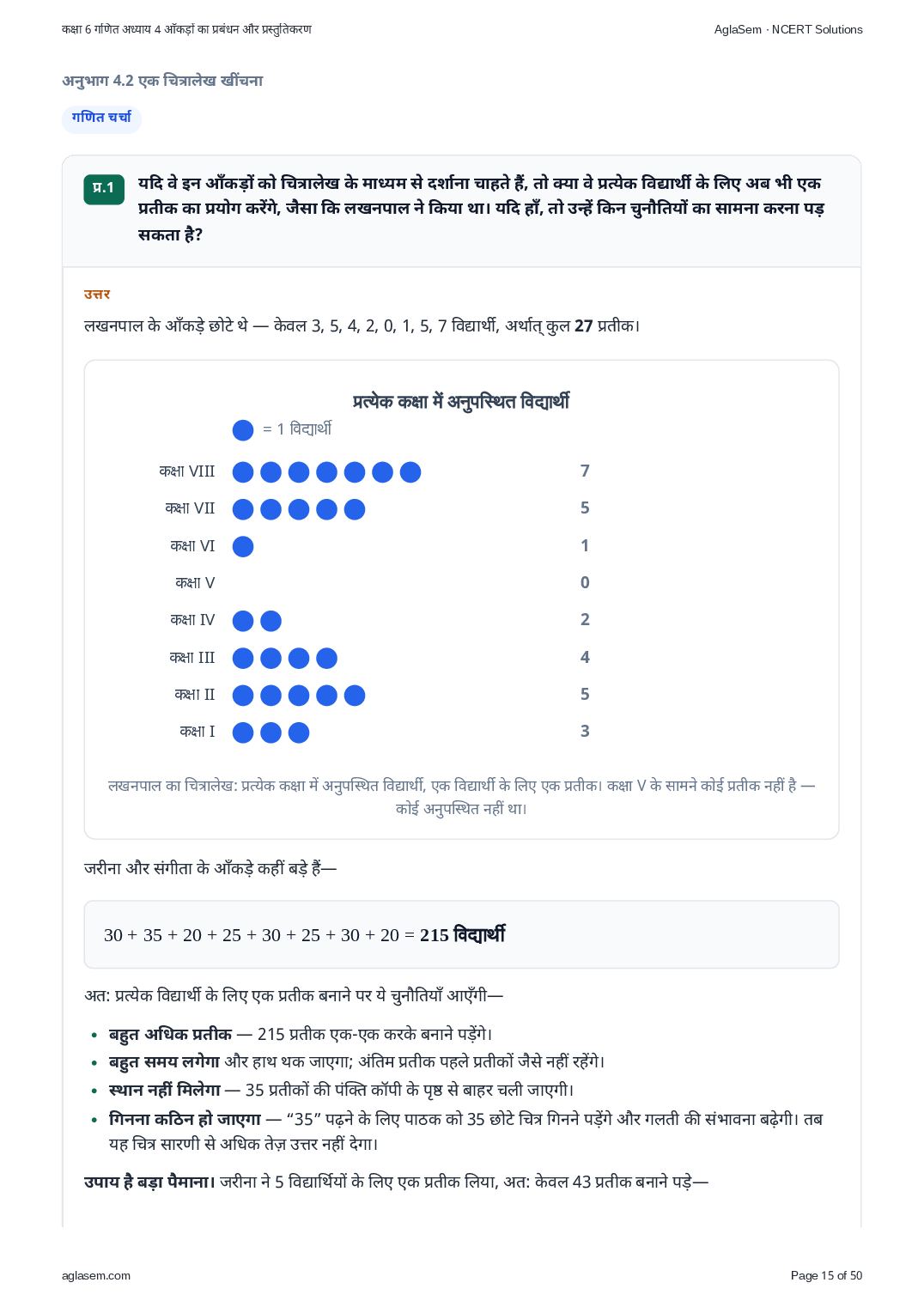Click the first circle in कक्षा II row
Image resolution: width=924 pixels, height=1307 pixels.
click(243, 695)
